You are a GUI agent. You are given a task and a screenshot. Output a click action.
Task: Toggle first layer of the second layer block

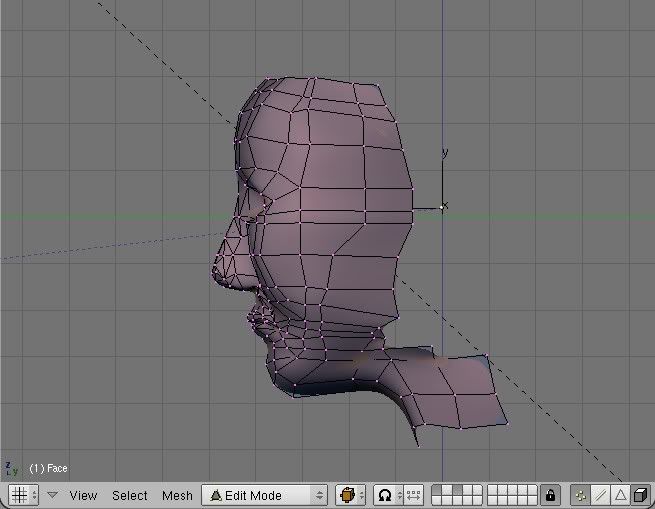(492, 490)
